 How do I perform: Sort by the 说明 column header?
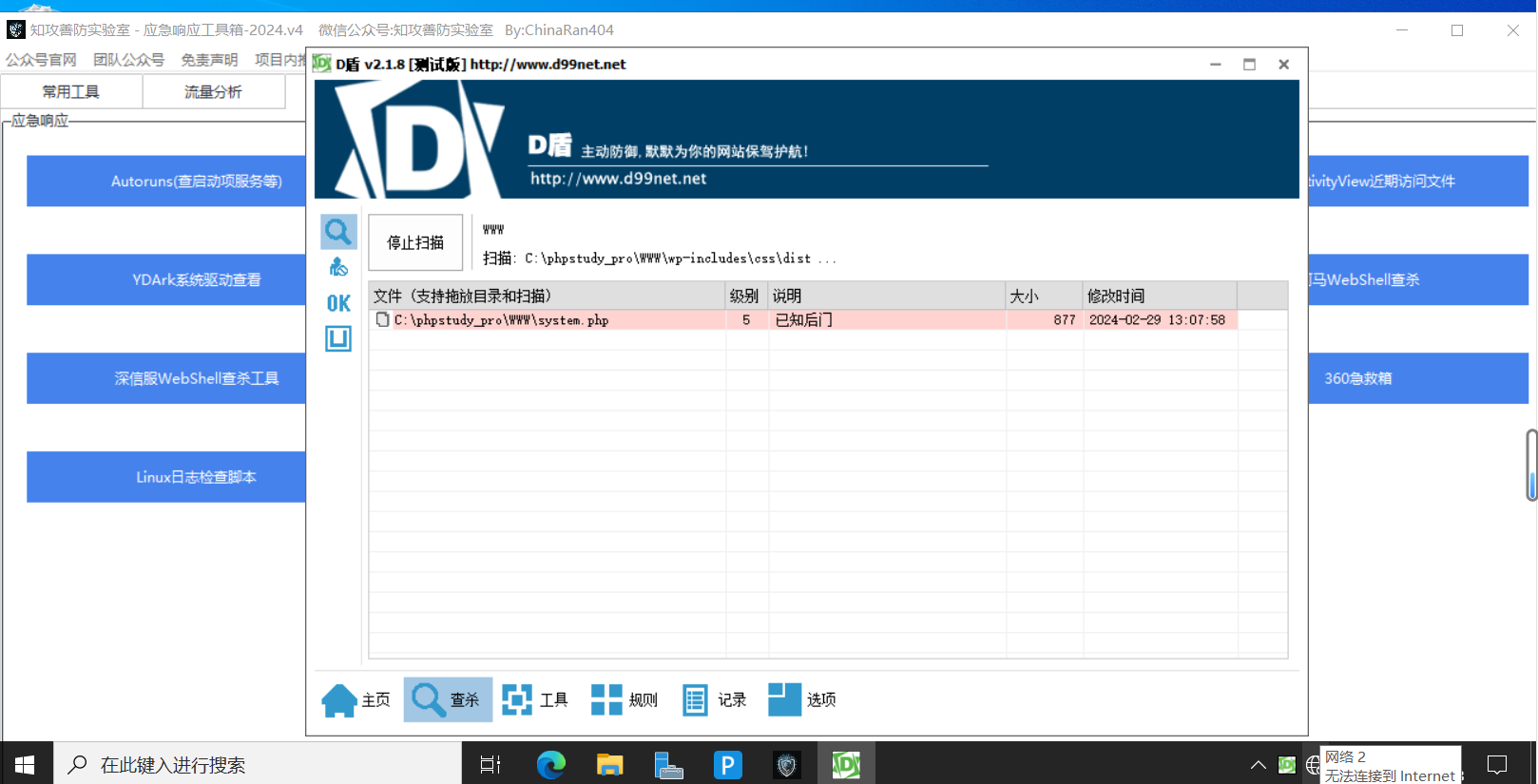[886, 296]
